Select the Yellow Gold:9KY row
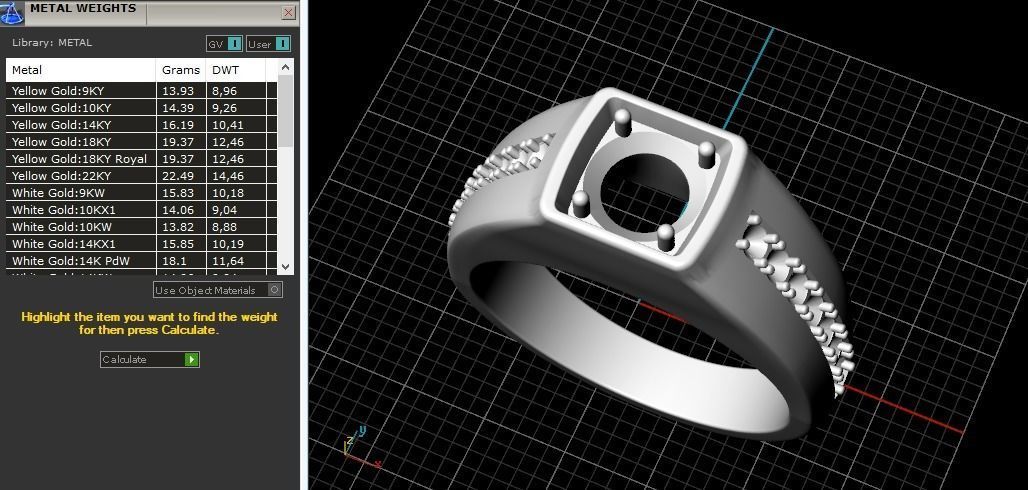The height and width of the screenshot is (490, 1028). click(142, 91)
